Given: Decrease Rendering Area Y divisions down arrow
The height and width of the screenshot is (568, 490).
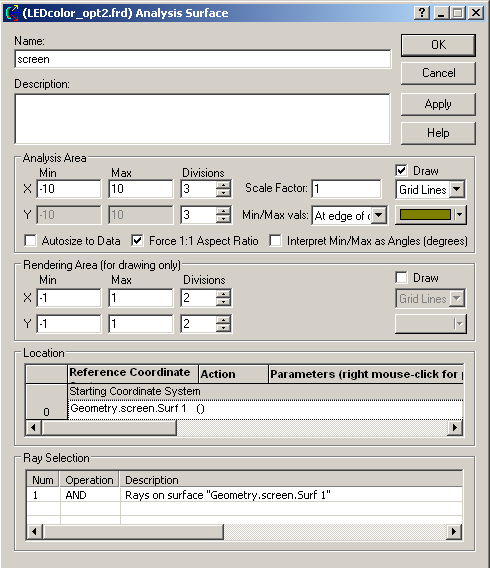Looking at the screenshot, I should tap(223, 328).
